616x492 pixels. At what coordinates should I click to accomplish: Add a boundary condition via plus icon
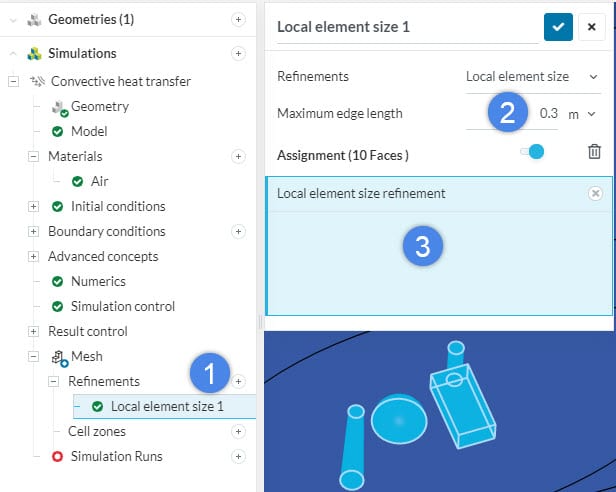click(x=238, y=231)
